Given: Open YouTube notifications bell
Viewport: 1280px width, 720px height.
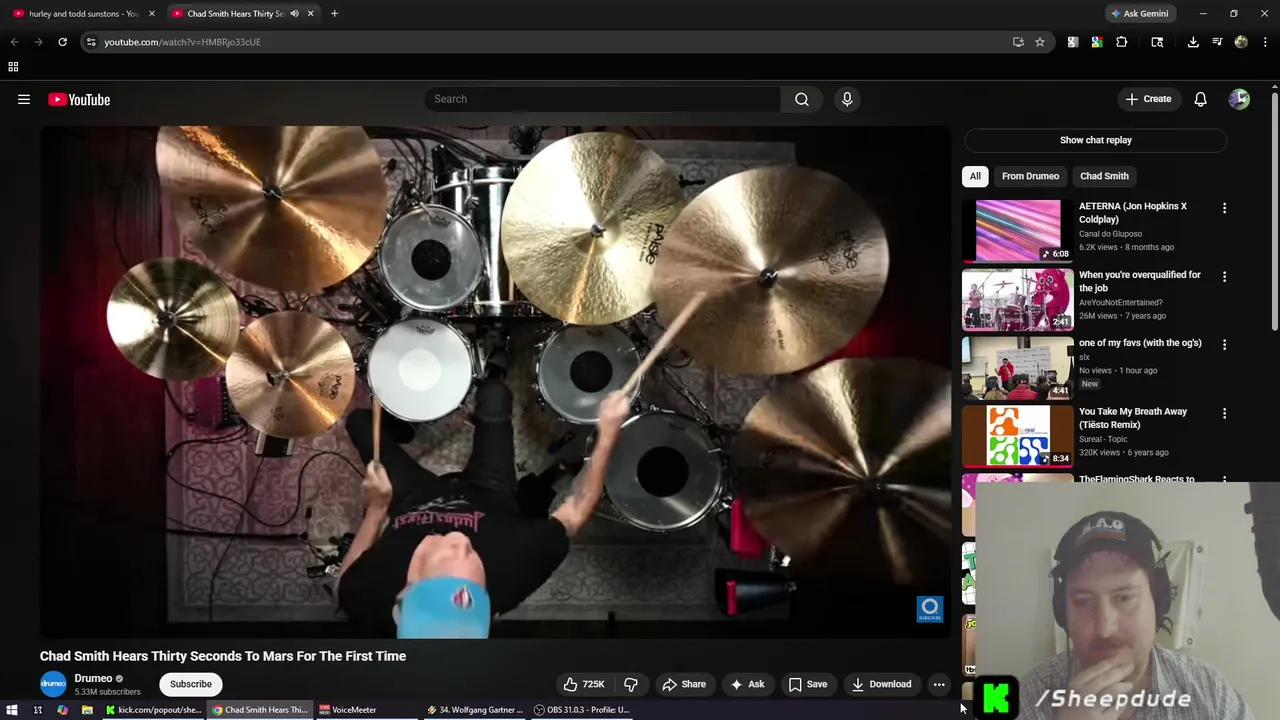Looking at the screenshot, I should tap(1200, 99).
